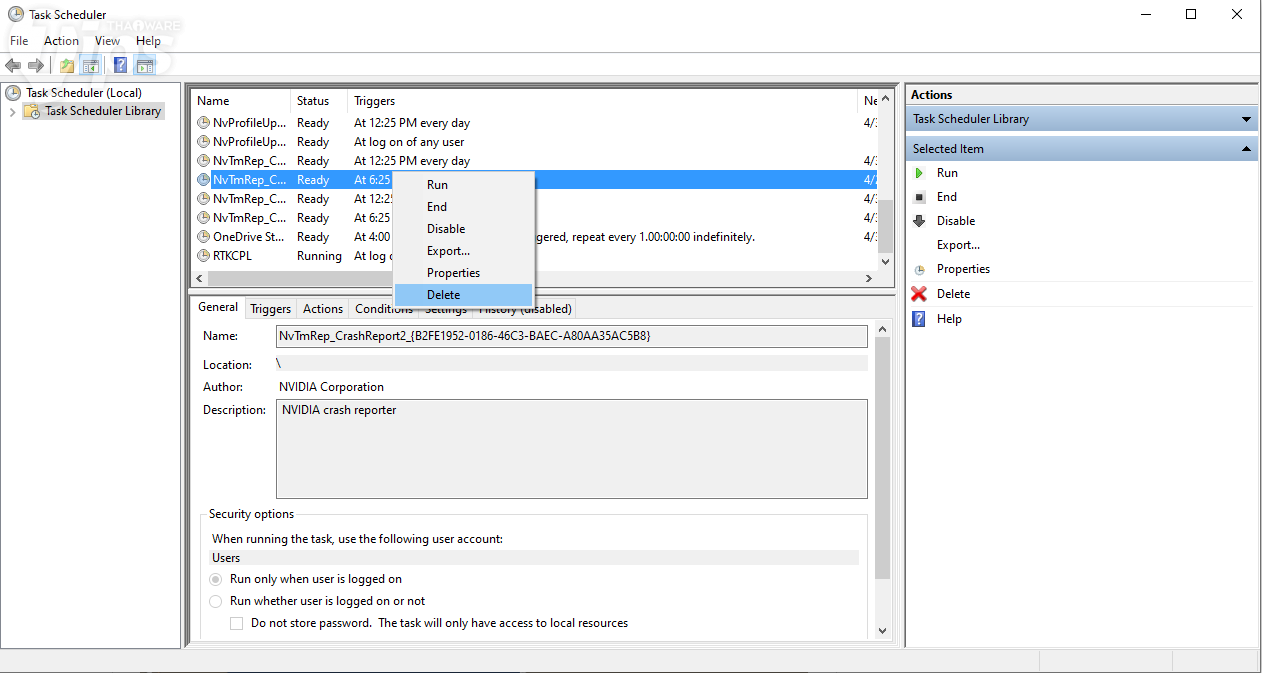The height and width of the screenshot is (673, 1262).
Task: Collapse the Selected Item section in Actions
Action: (x=1246, y=149)
